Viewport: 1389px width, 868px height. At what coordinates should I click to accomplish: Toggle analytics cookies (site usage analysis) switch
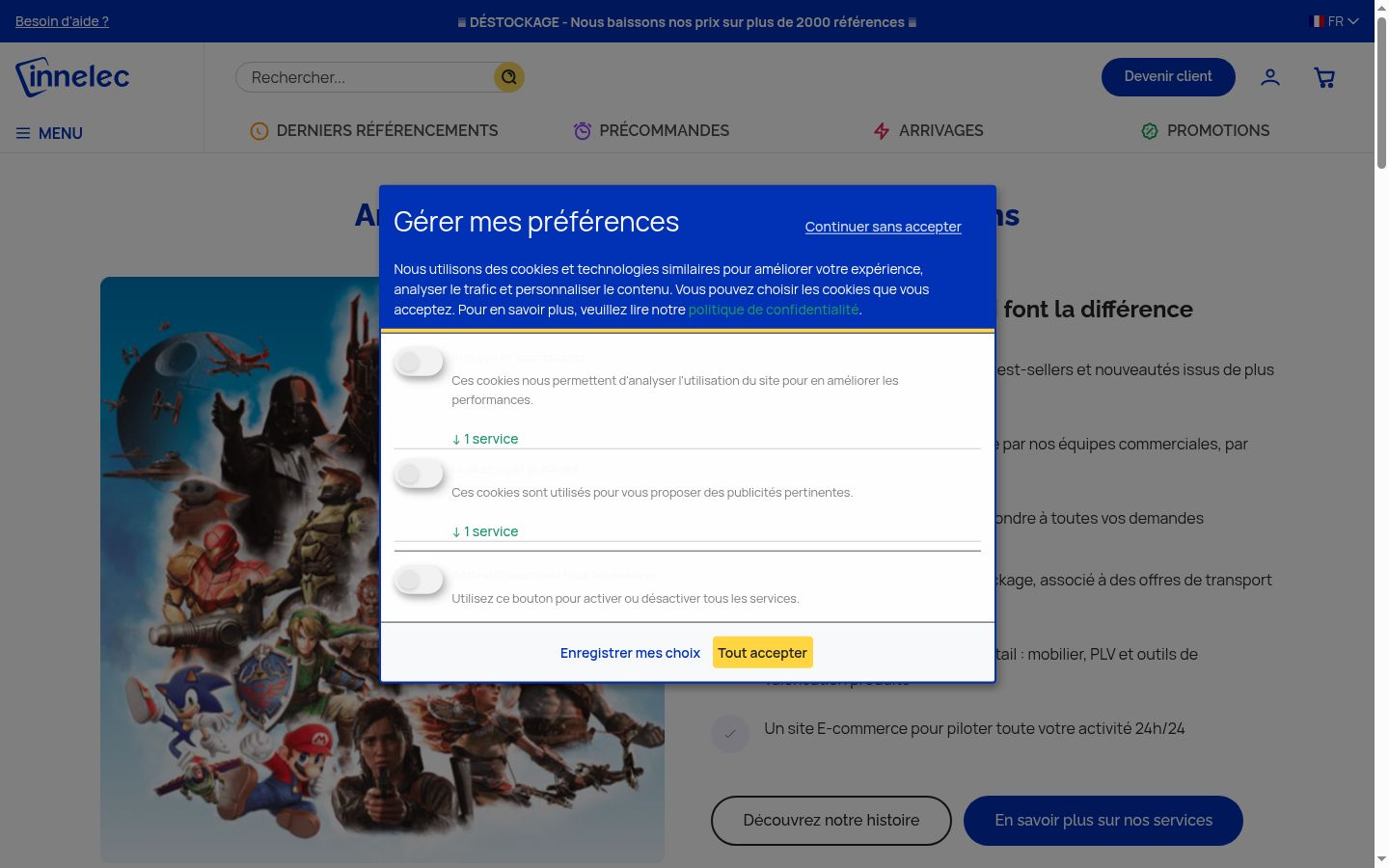tap(420, 363)
